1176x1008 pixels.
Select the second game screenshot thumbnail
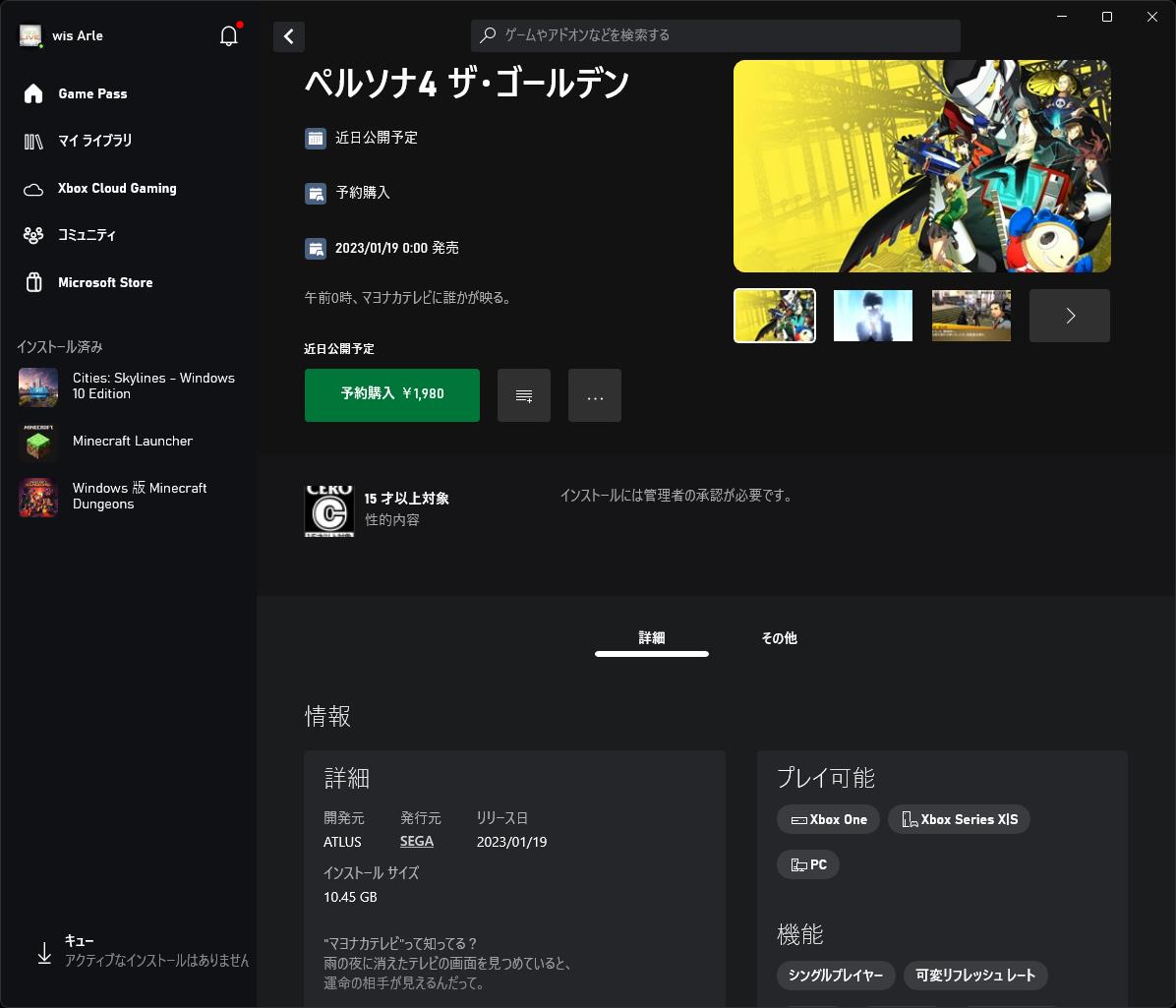point(872,315)
